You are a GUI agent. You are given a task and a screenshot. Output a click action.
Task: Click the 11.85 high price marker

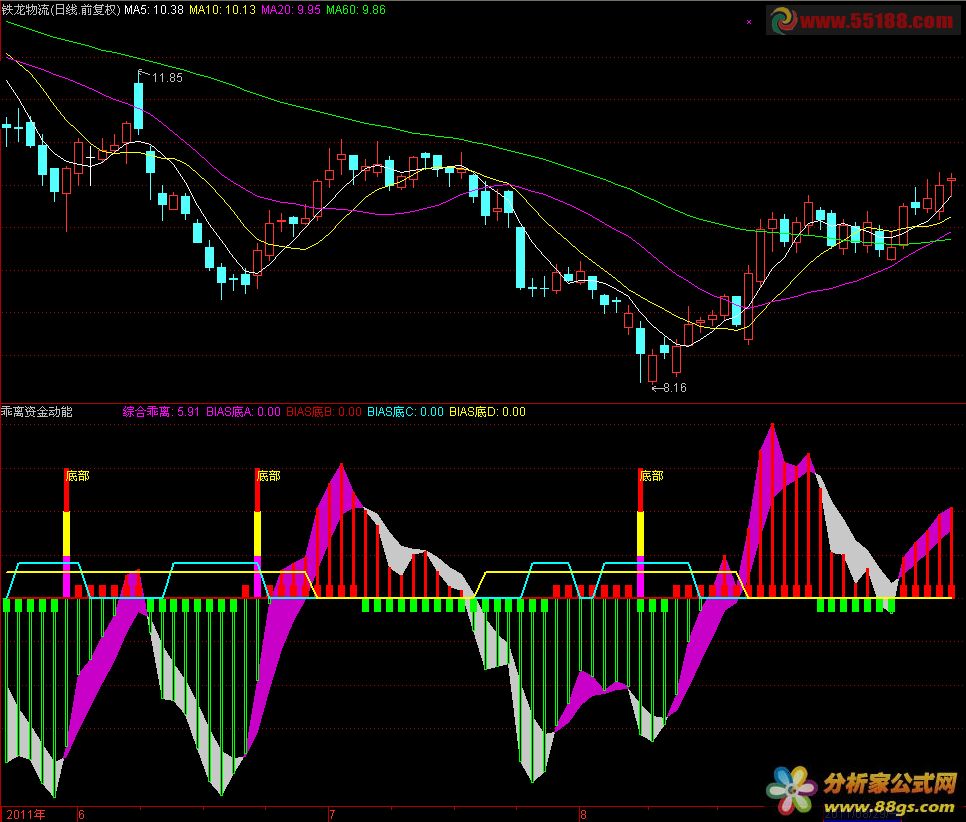(x=167, y=78)
